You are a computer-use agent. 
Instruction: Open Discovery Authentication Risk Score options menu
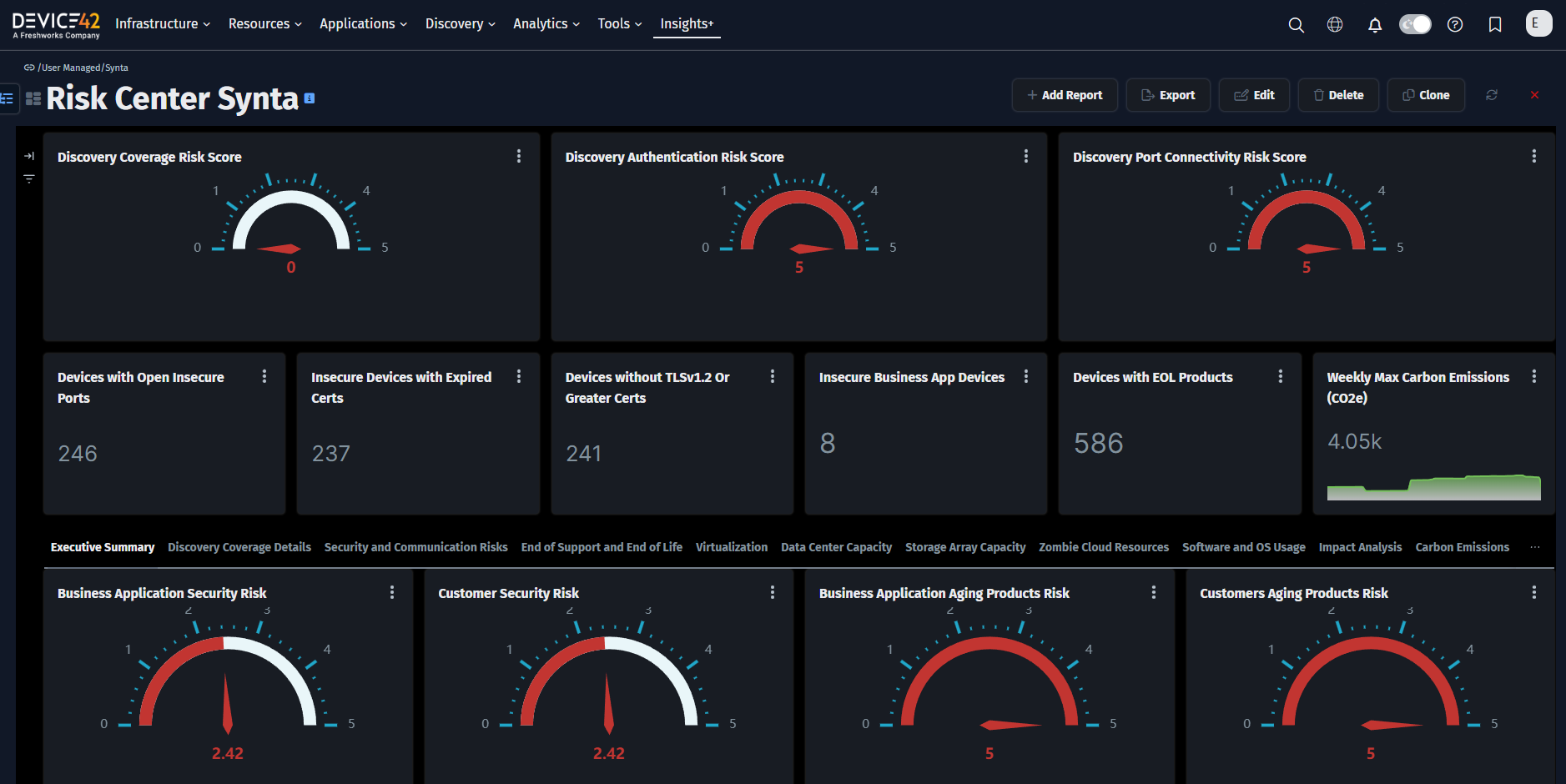point(1026,156)
